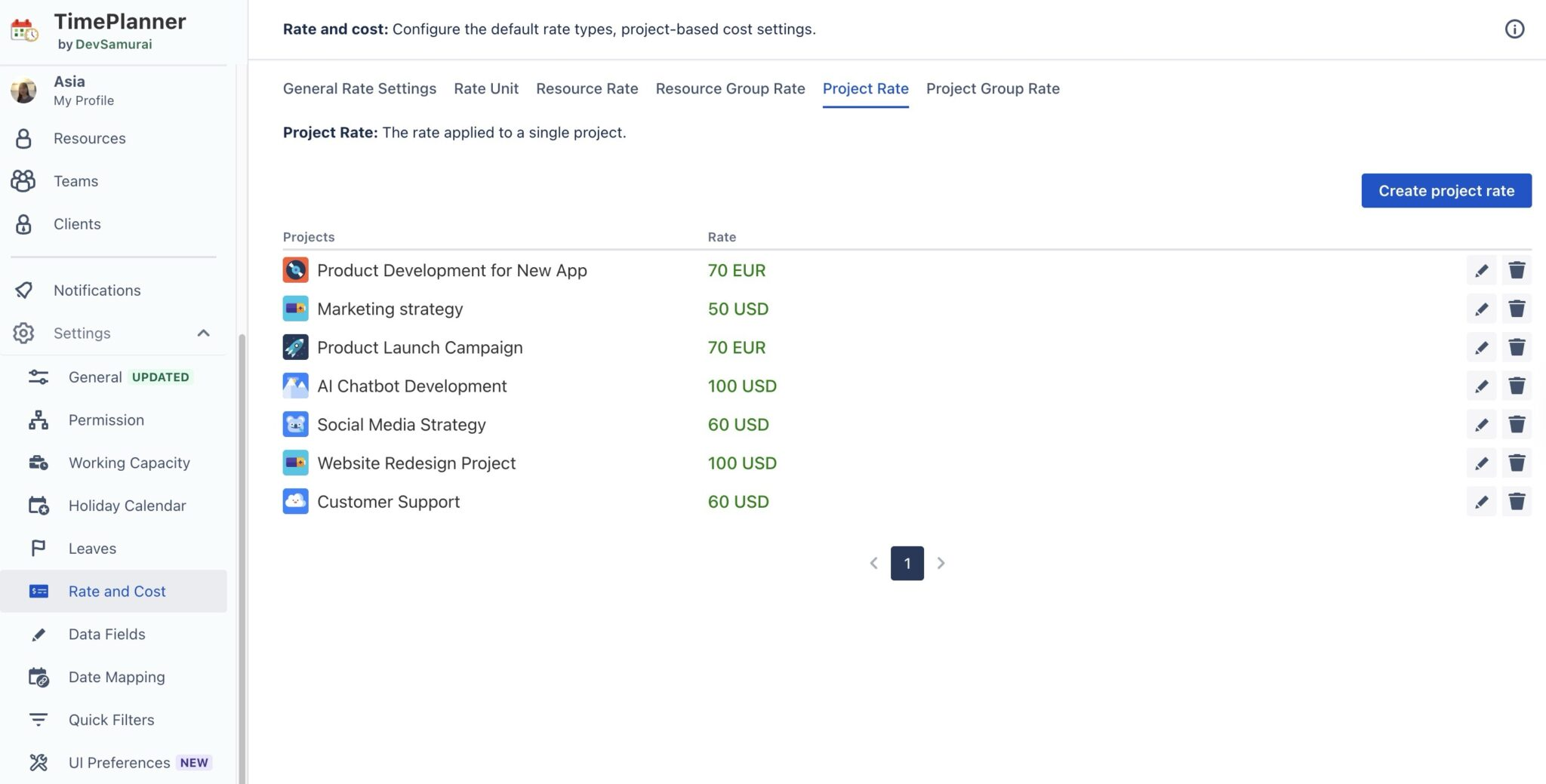Go to next page of project rates
The image size is (1546, 784).
point(941,563)
